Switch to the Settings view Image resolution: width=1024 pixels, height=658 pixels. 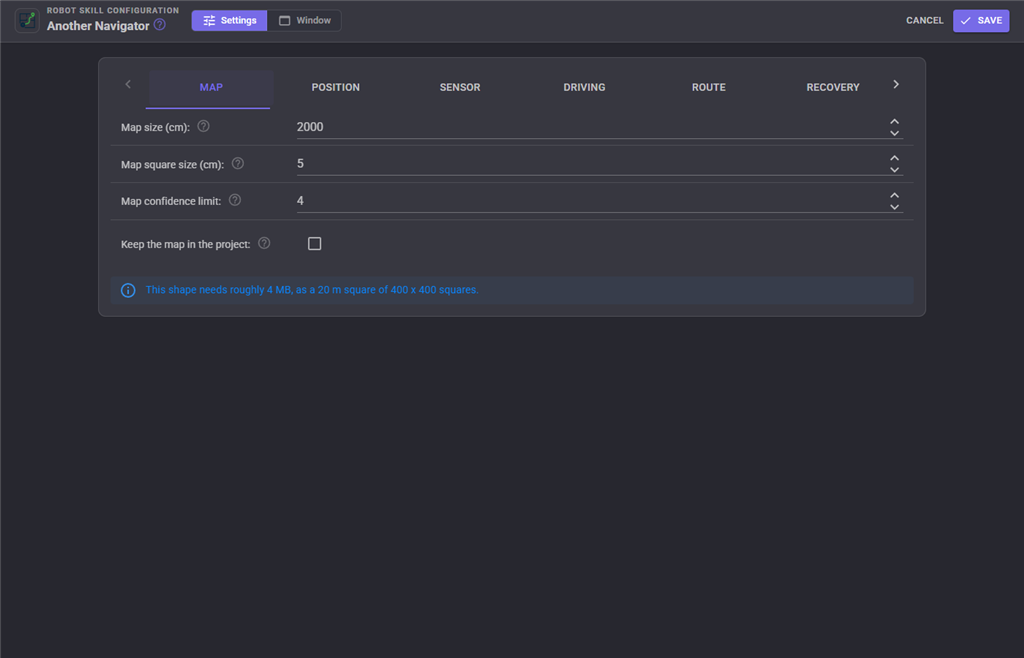tap(229, 20)
